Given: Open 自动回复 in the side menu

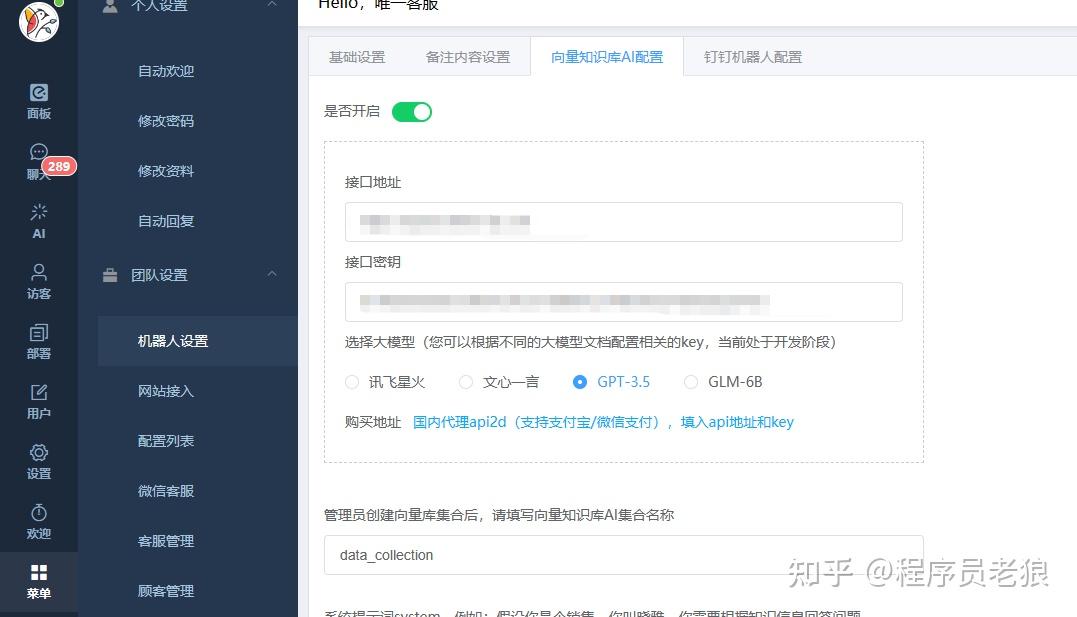Looking at the screenshot, I should 166,221.
